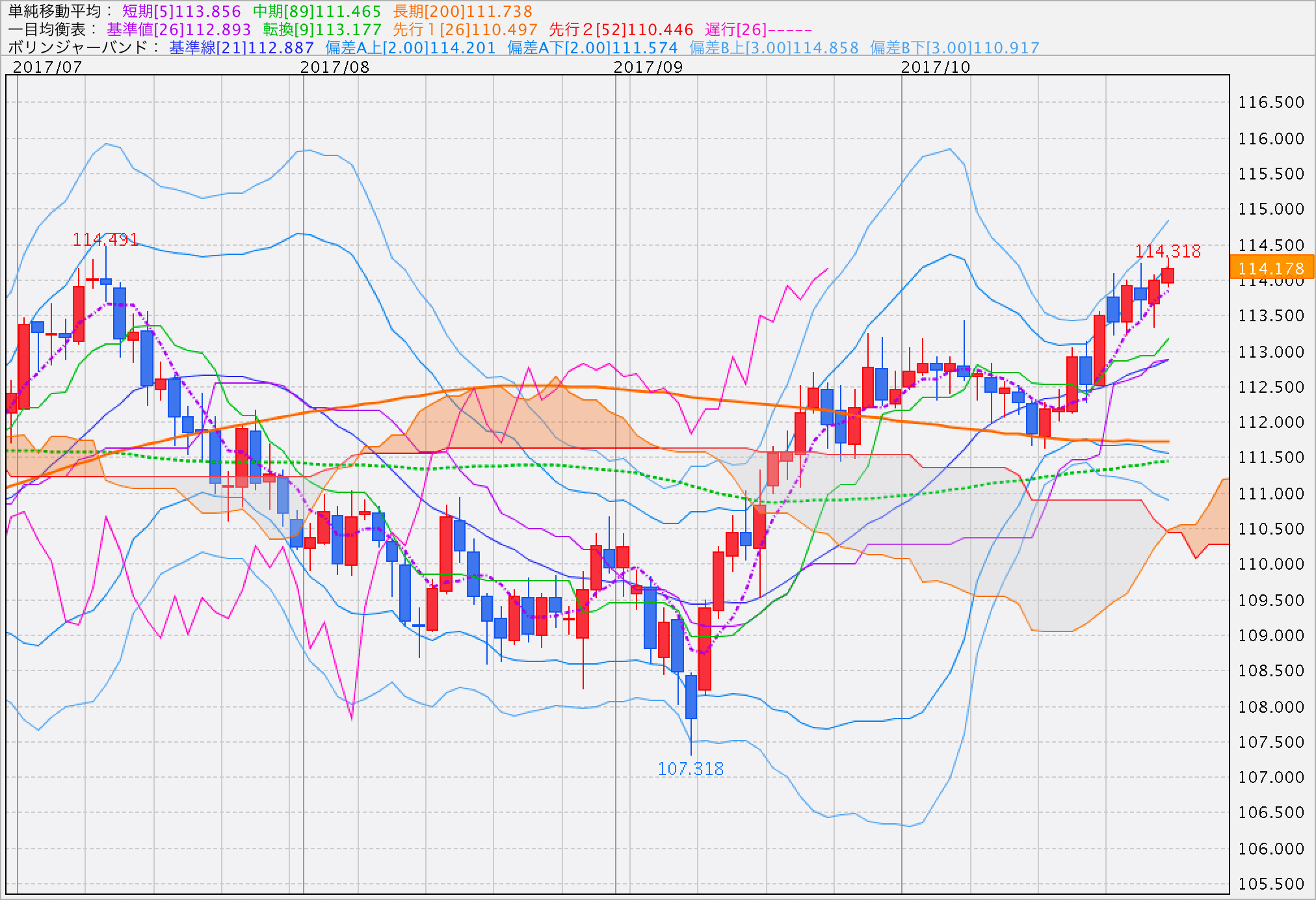Click the leading span 1 [26] 110.497 label

[x=465, y=30]
